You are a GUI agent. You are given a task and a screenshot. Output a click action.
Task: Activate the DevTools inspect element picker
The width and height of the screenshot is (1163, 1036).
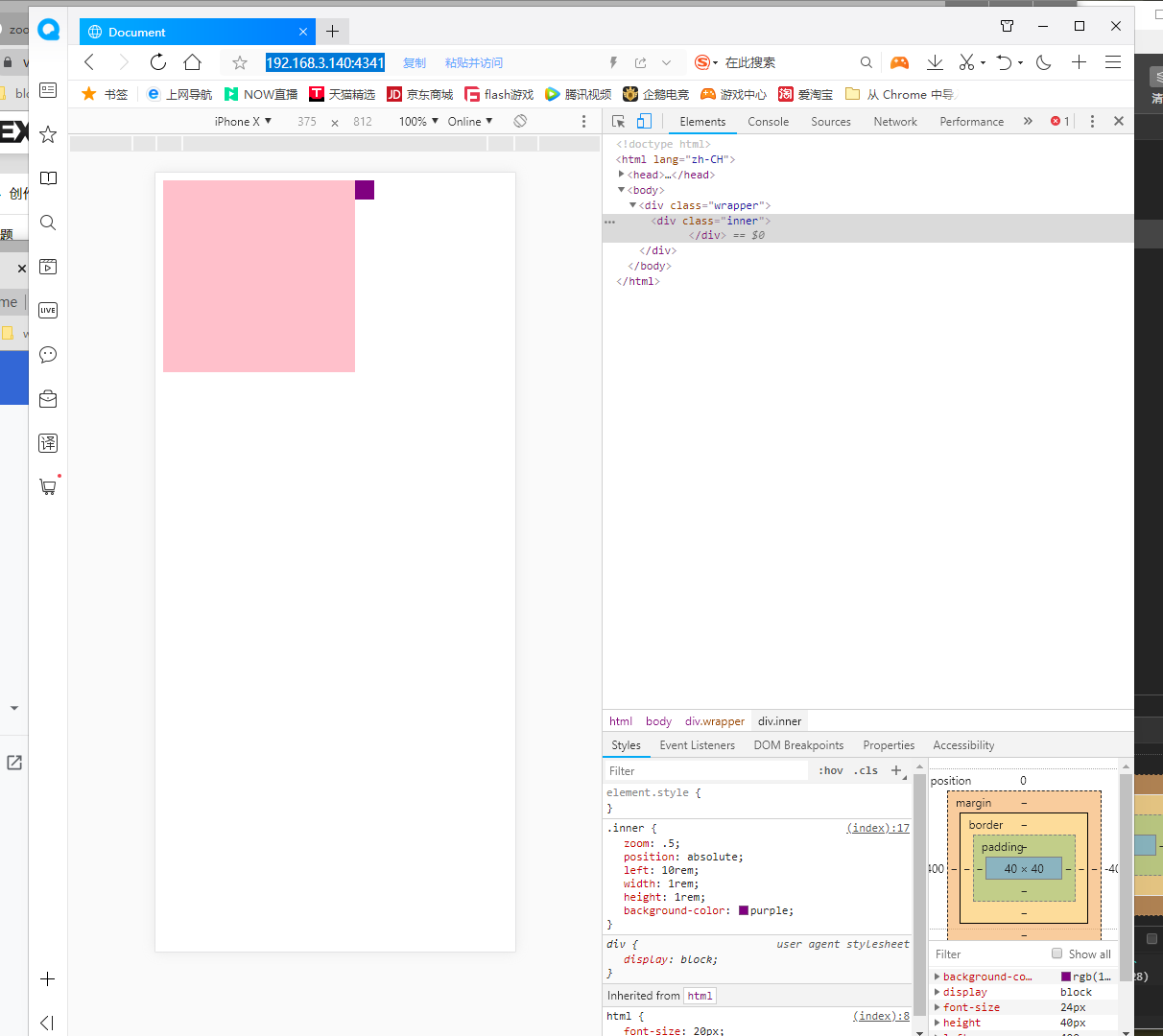(x=618, y=122)
